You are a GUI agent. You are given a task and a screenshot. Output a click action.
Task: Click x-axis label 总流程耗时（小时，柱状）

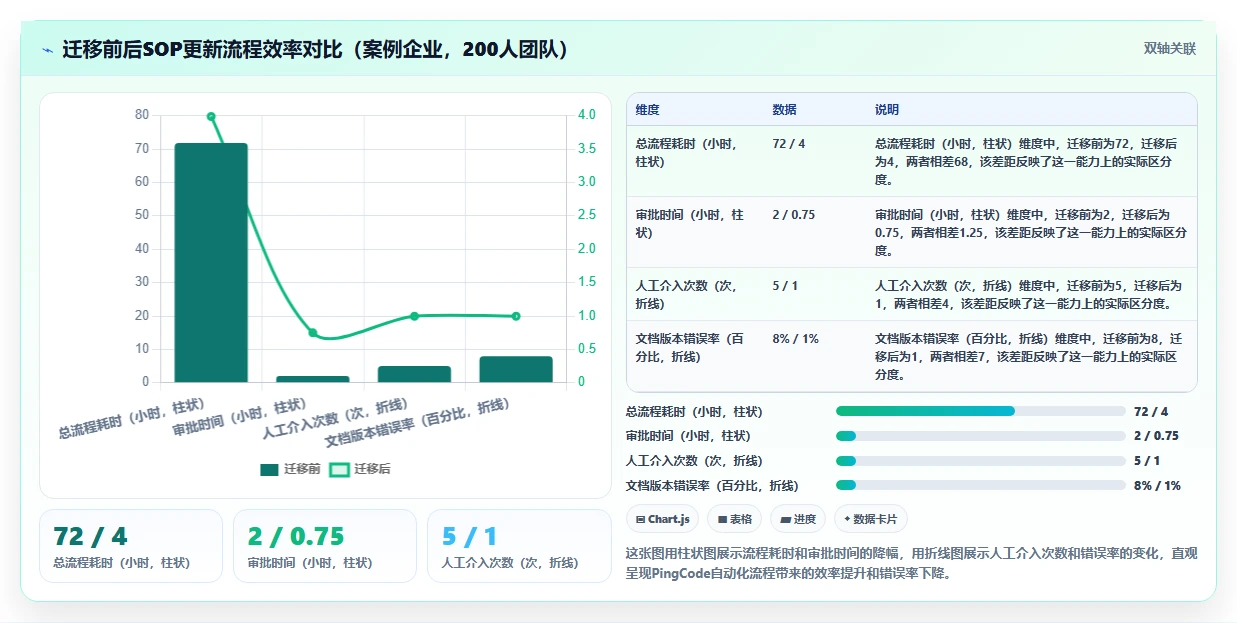[132, 418]
